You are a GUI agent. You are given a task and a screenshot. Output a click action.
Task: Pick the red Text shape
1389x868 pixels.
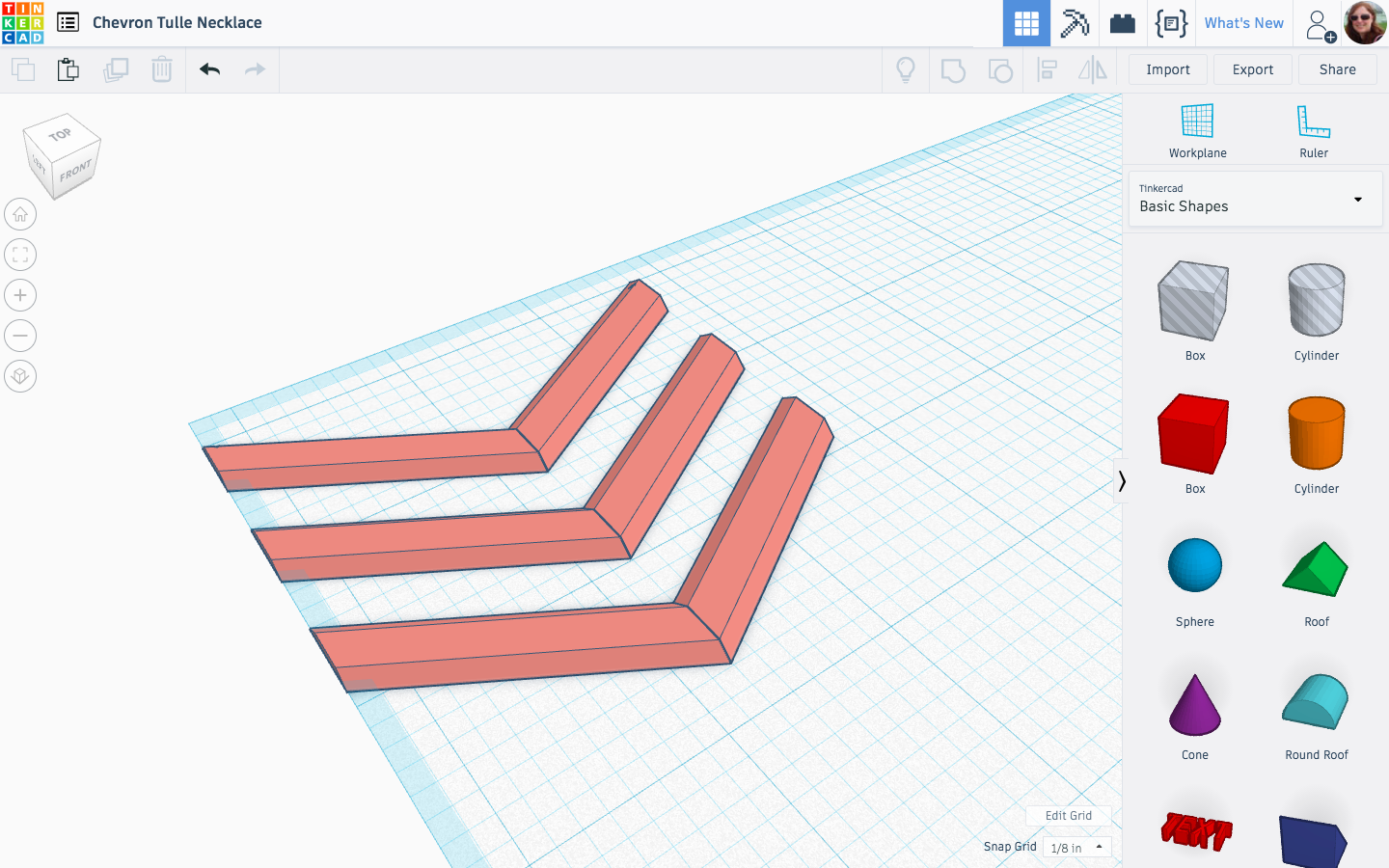1196,830
